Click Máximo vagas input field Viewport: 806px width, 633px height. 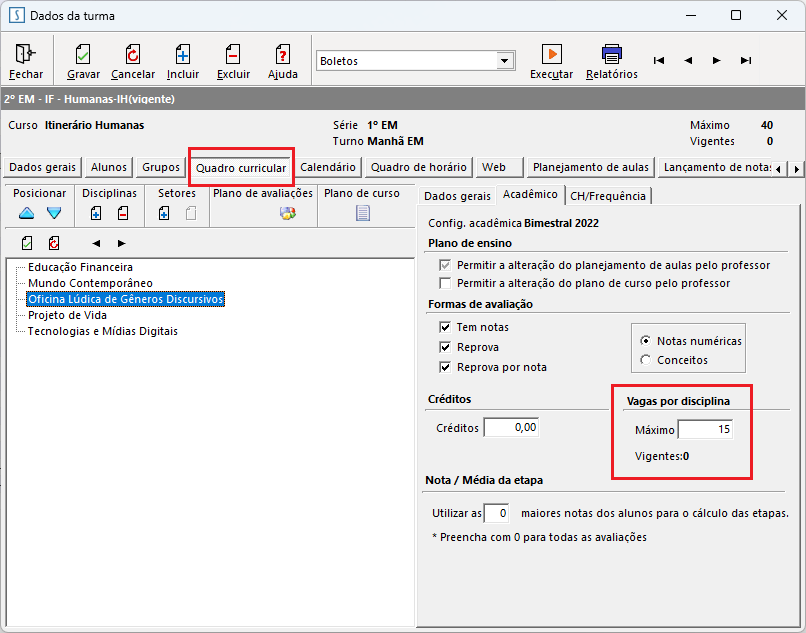click(705, 429)
